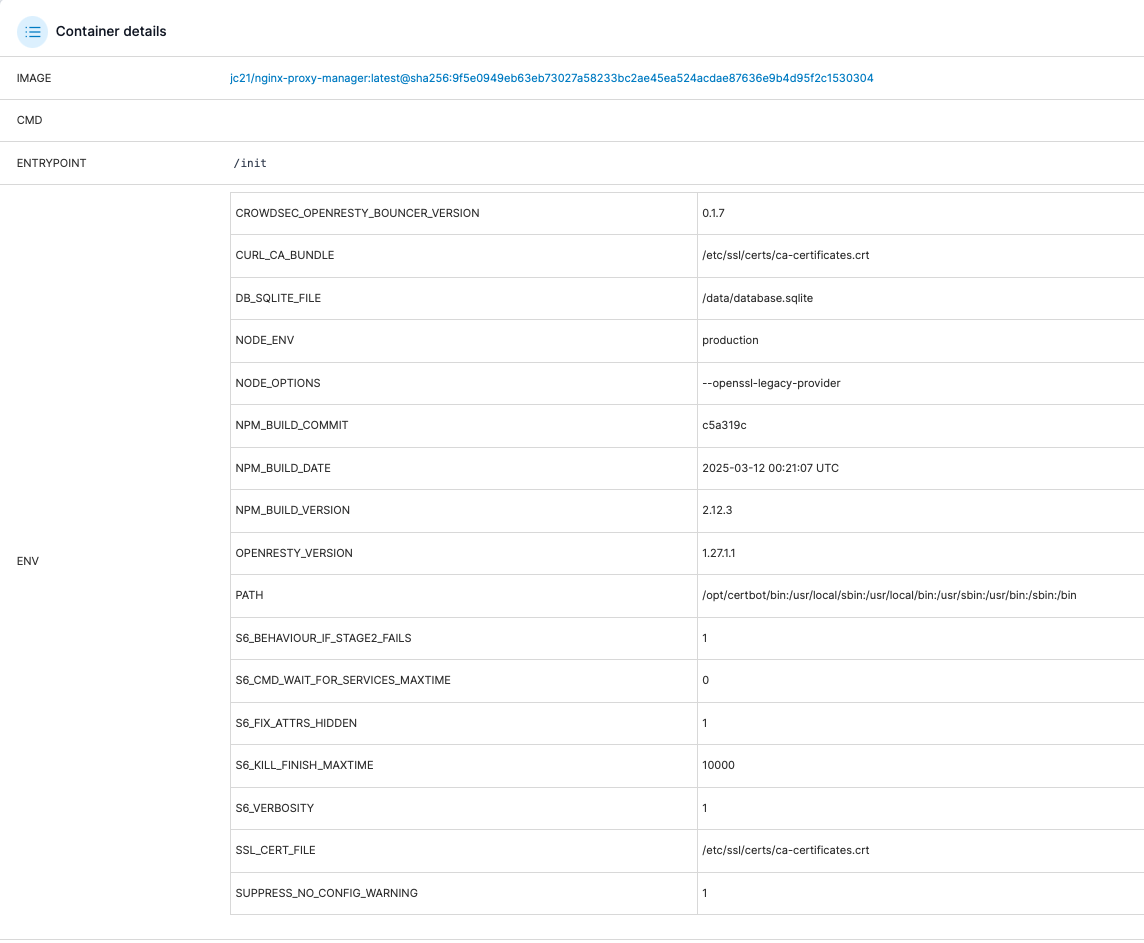The image size is (1144, 943).
Task: Click the NPM_BUILD_COMMIT hash c5a319c
Action: 724,425
